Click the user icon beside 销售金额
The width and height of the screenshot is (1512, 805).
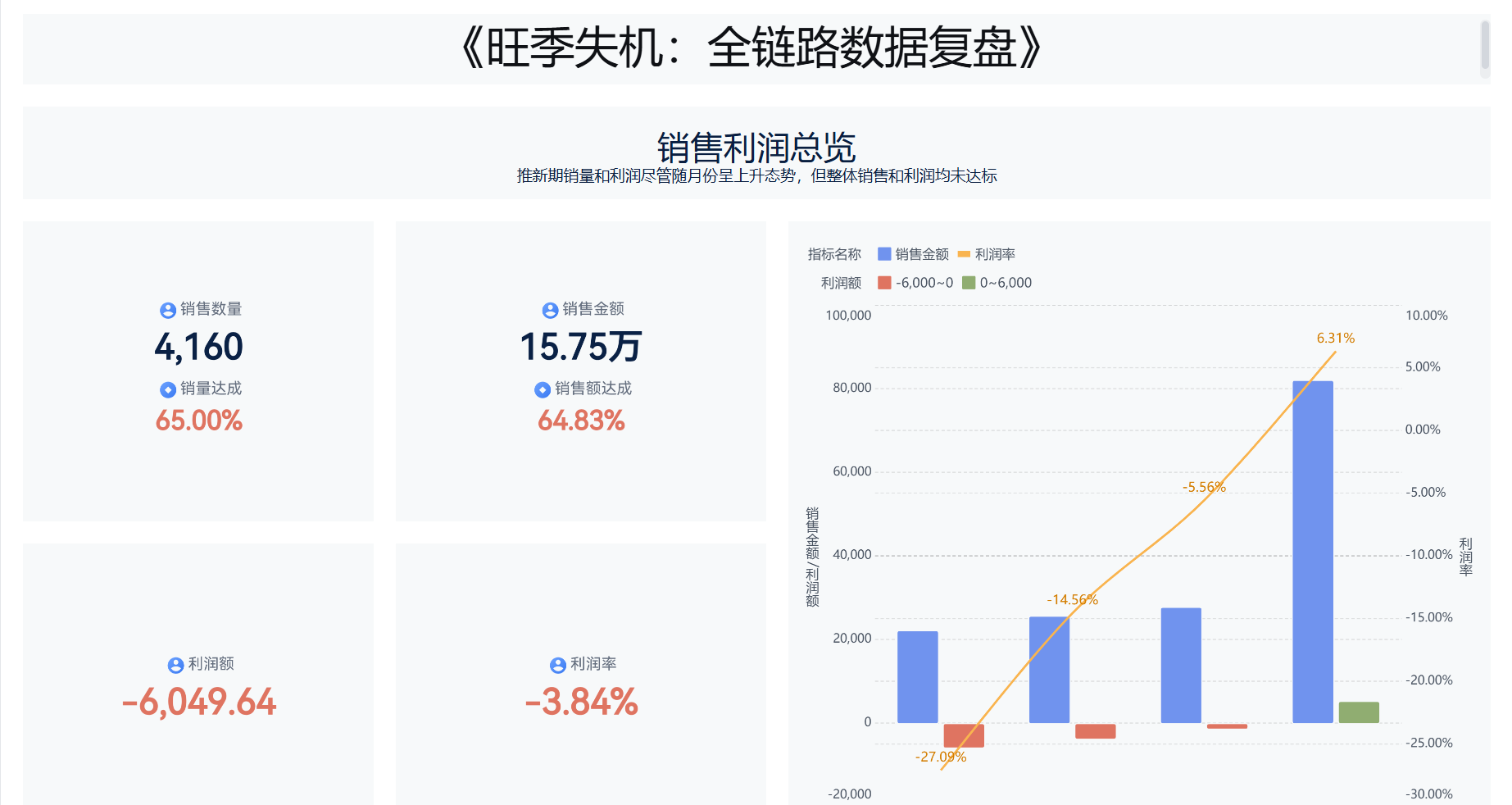click(550, 310)
